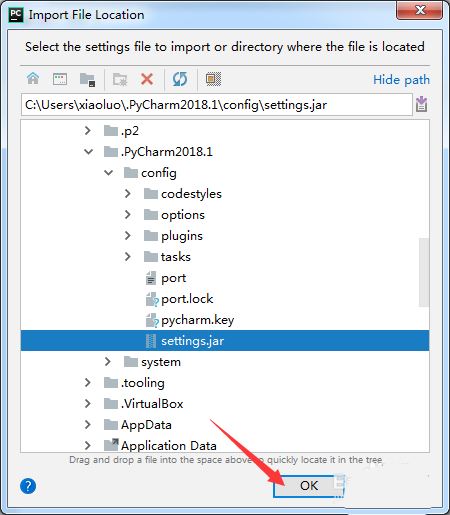The image size is (450, 515).
Task: Expand the .VirtualBox folder
Action: 88,404
